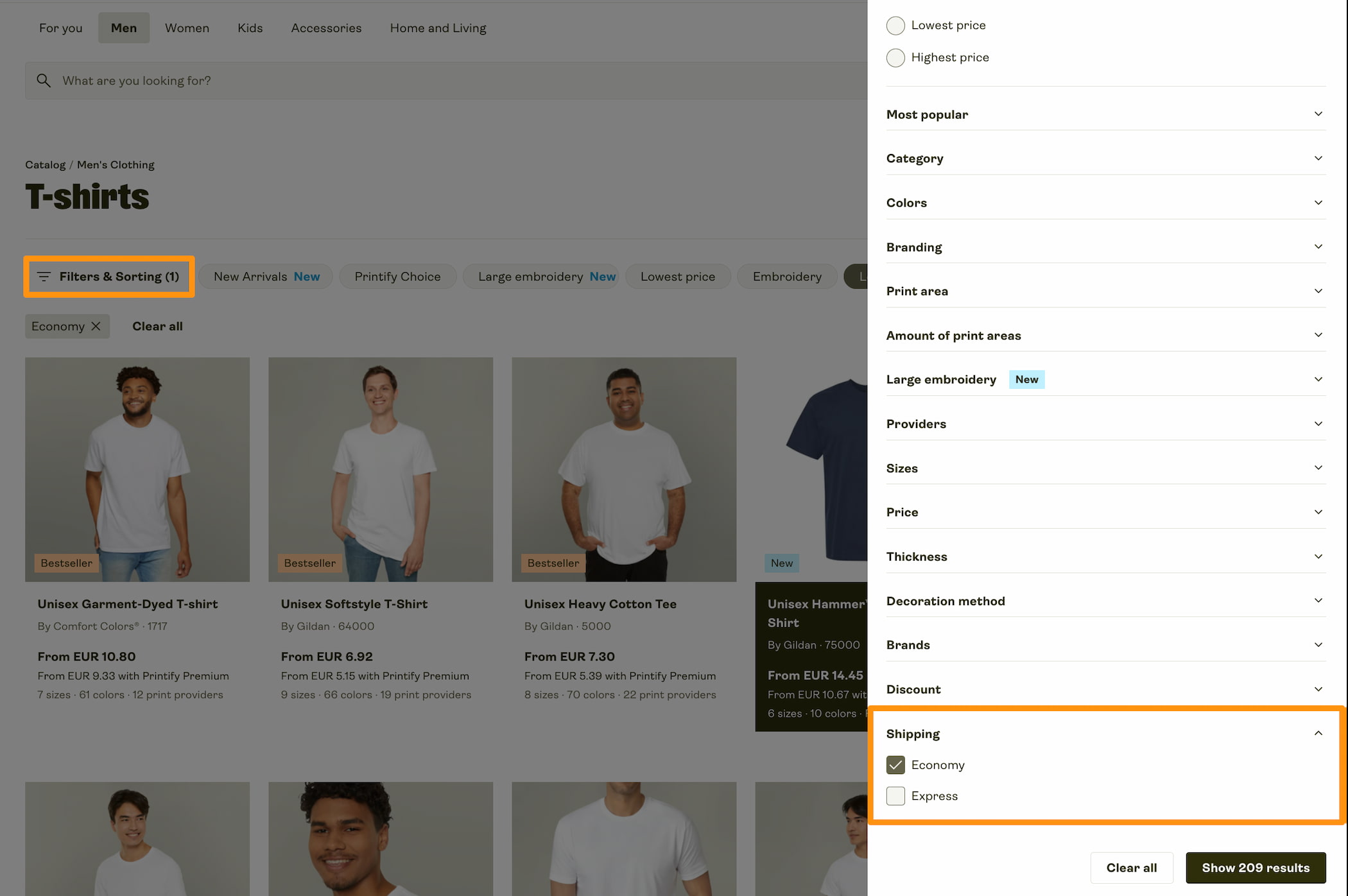Select the Embroidery chip
Viewport: 1348px width, 896px height.
(x=787, y=277)
